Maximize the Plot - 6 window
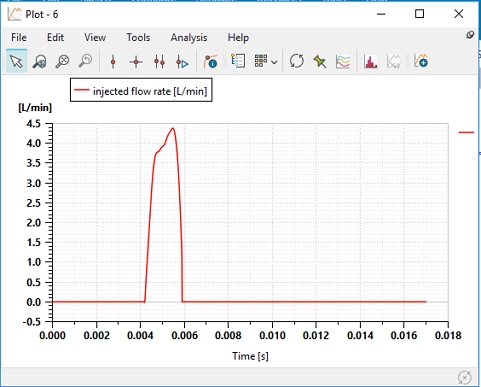This screenshot has width=481, height=387. pos(420,14)
